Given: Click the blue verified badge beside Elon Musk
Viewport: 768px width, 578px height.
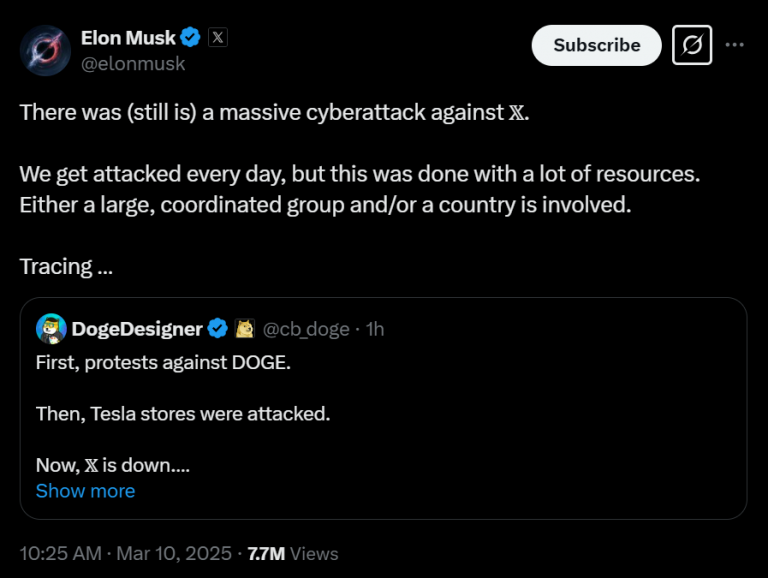Looking at the screenshot, I should (191, 39).
